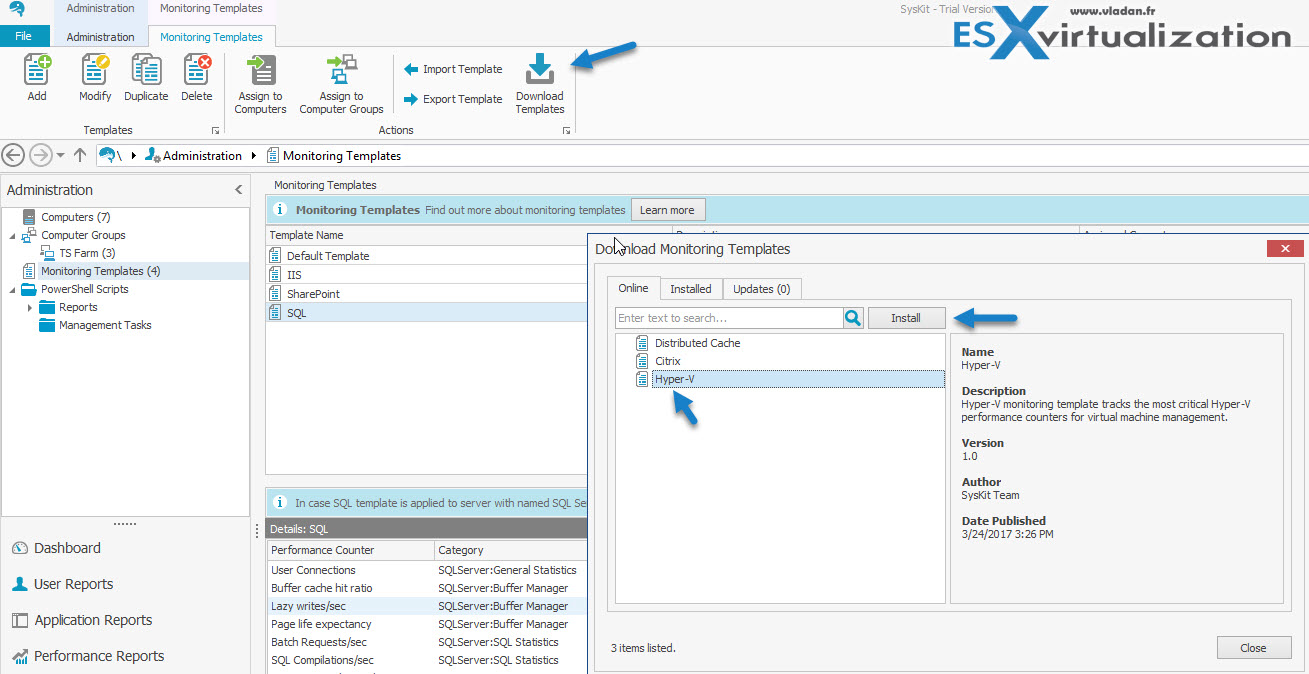Select the Monitoring Templates ribbon tab
1309x674 pixels.
211,37
